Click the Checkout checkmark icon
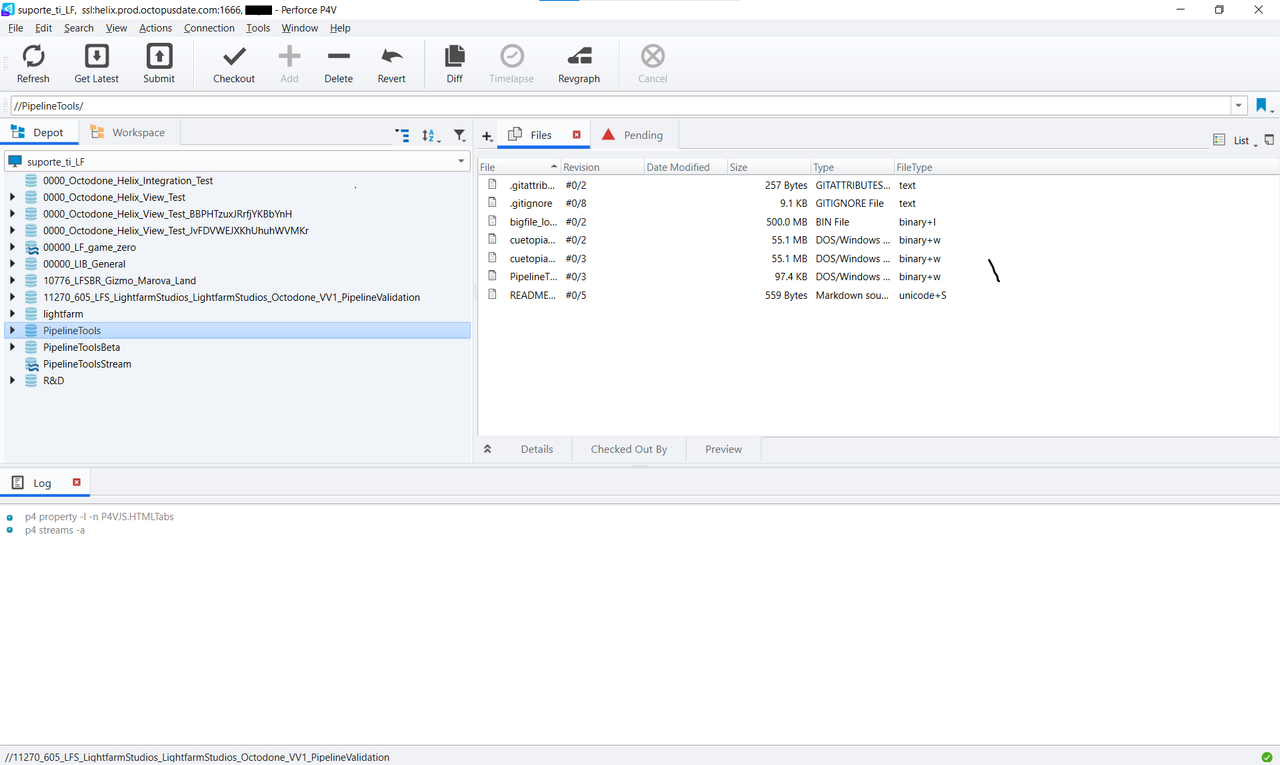This screenshot has height=765, width=1280. [234, 56]
